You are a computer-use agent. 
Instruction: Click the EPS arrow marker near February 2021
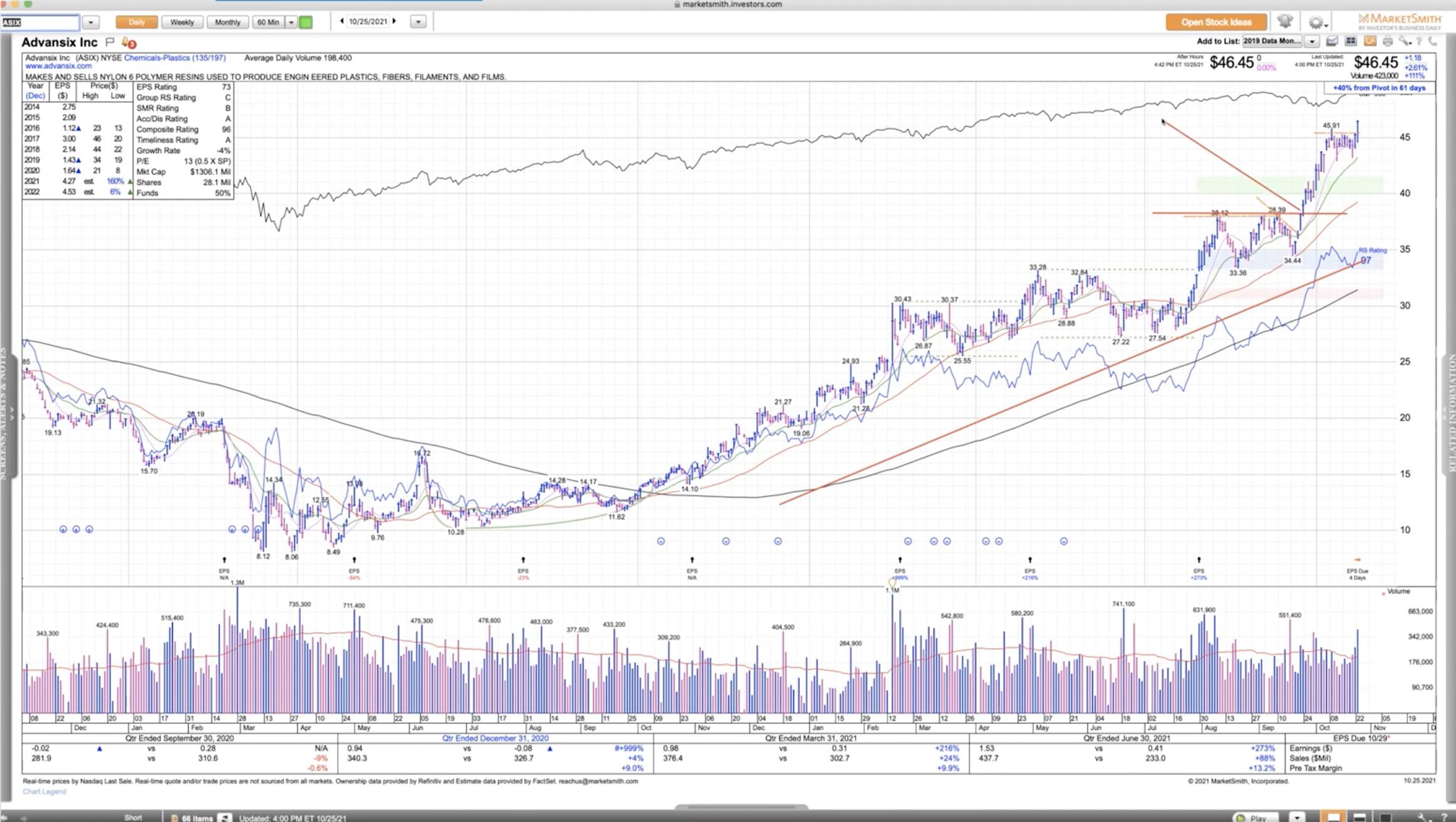(x=900, y=560)
